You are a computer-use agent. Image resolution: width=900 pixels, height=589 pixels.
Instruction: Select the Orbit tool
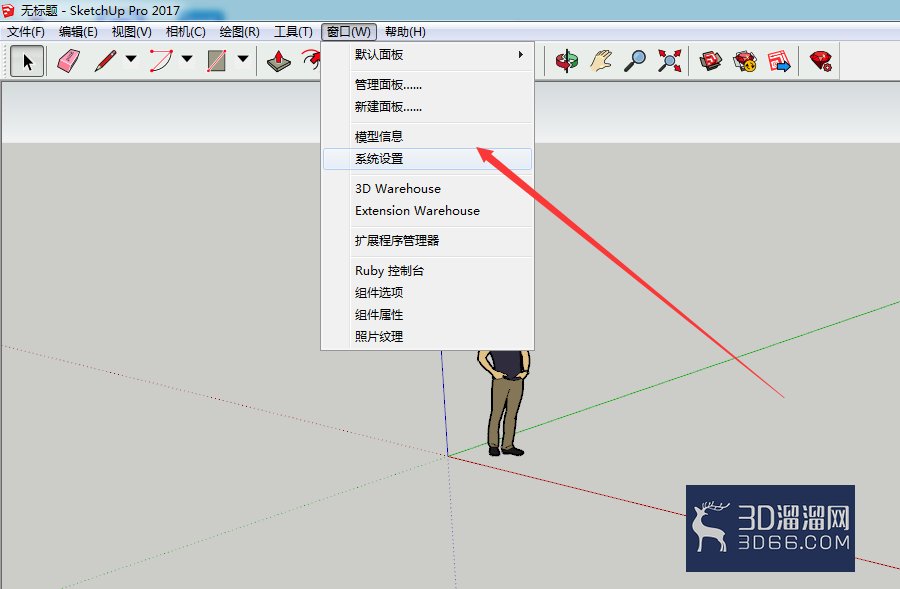point(567,60)
